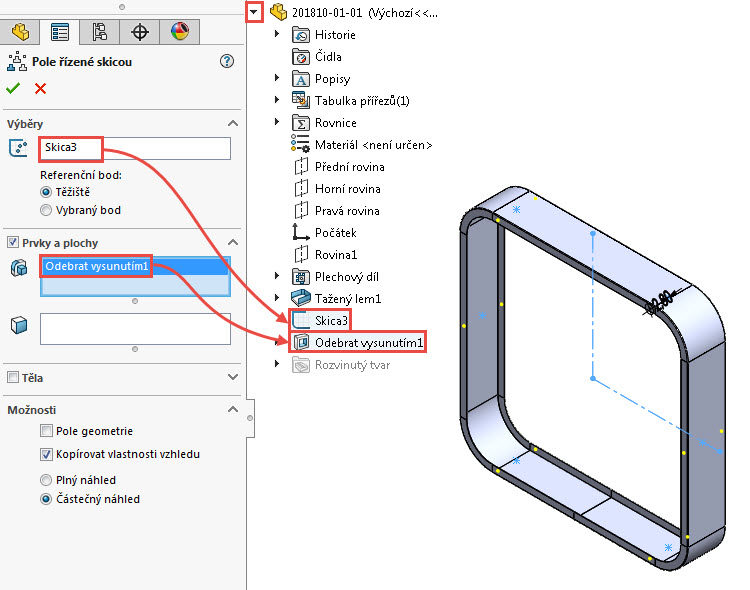This screenshot has height=590, width=750.
Task: Expand the Rovnice equations node
Action: coord(277,122)
